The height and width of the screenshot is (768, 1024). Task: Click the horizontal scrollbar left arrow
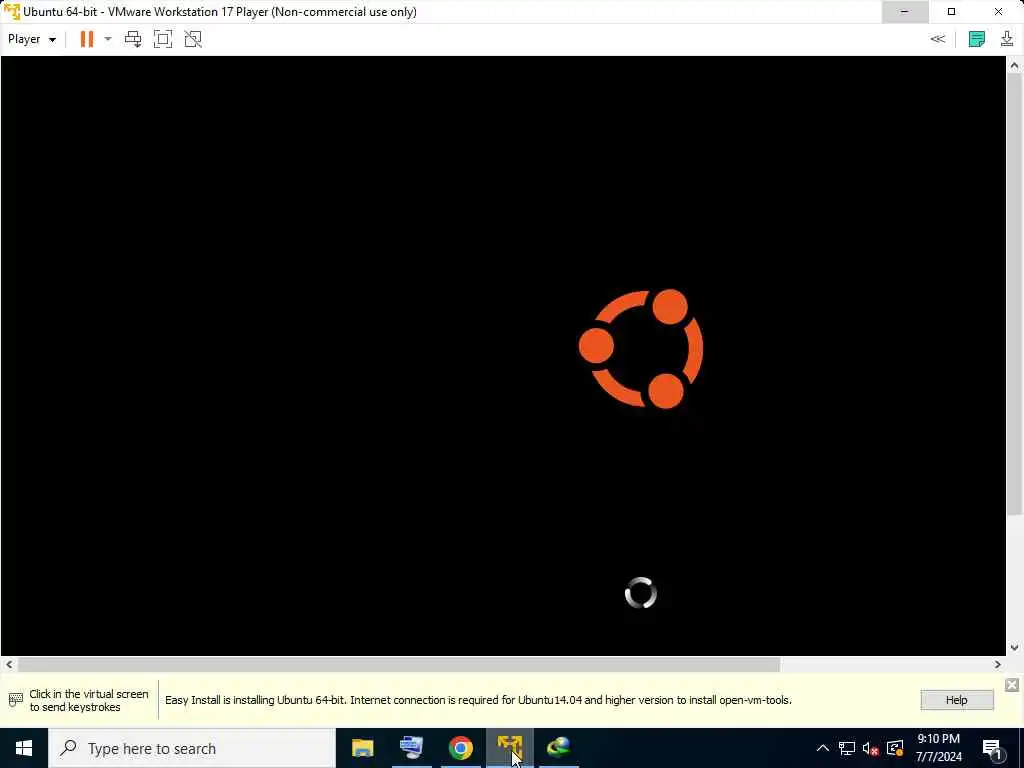(9, 664)
